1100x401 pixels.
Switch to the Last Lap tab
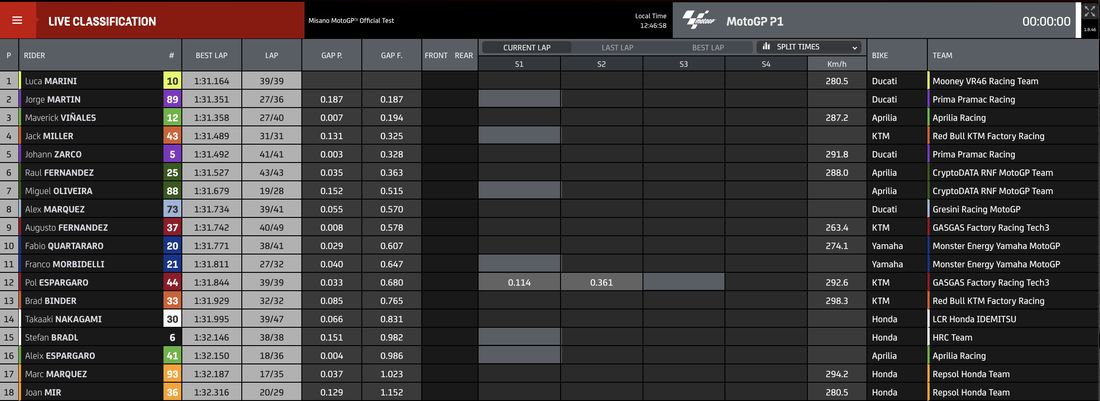(617, 47)
